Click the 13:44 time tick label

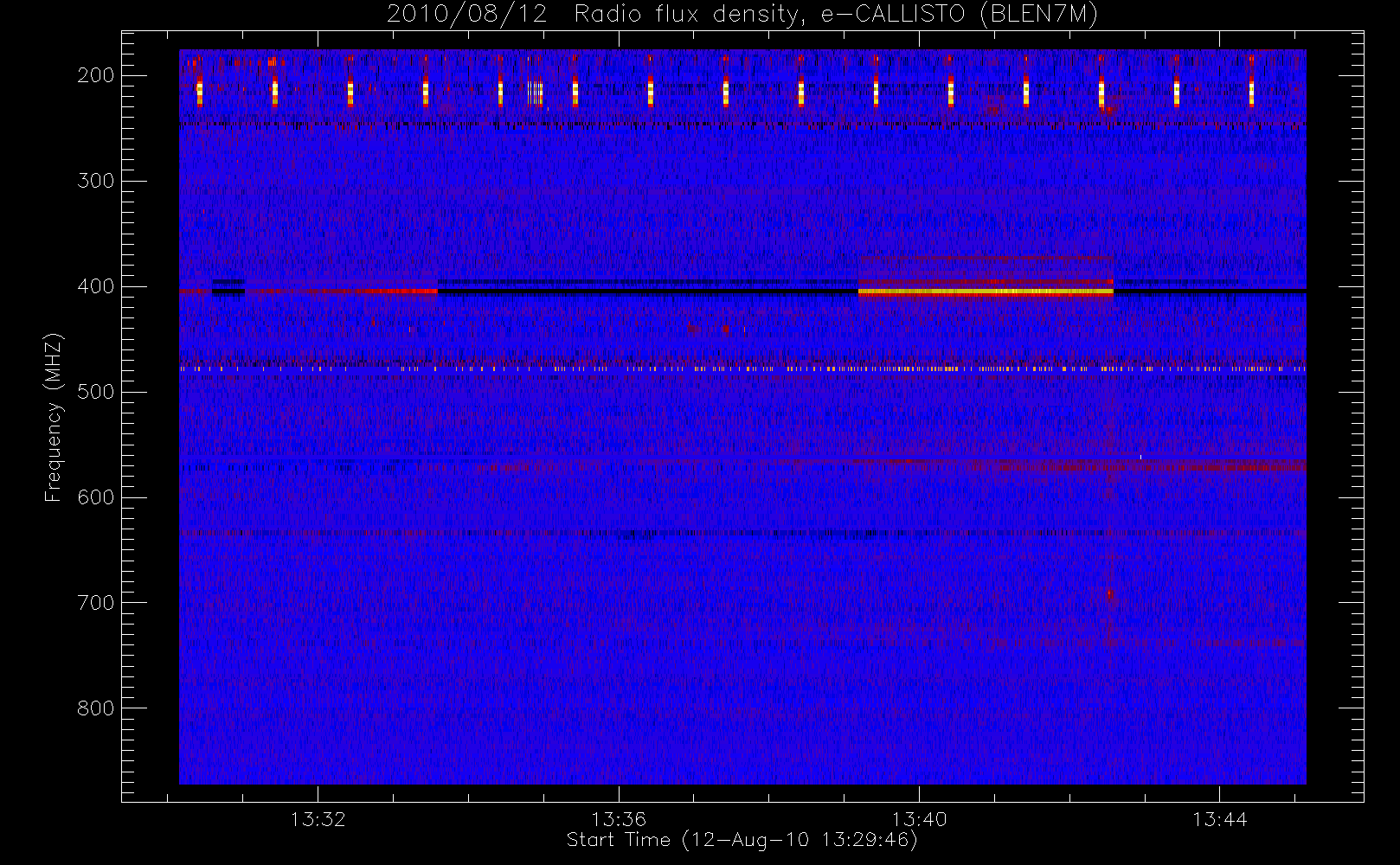(1219, 819)
